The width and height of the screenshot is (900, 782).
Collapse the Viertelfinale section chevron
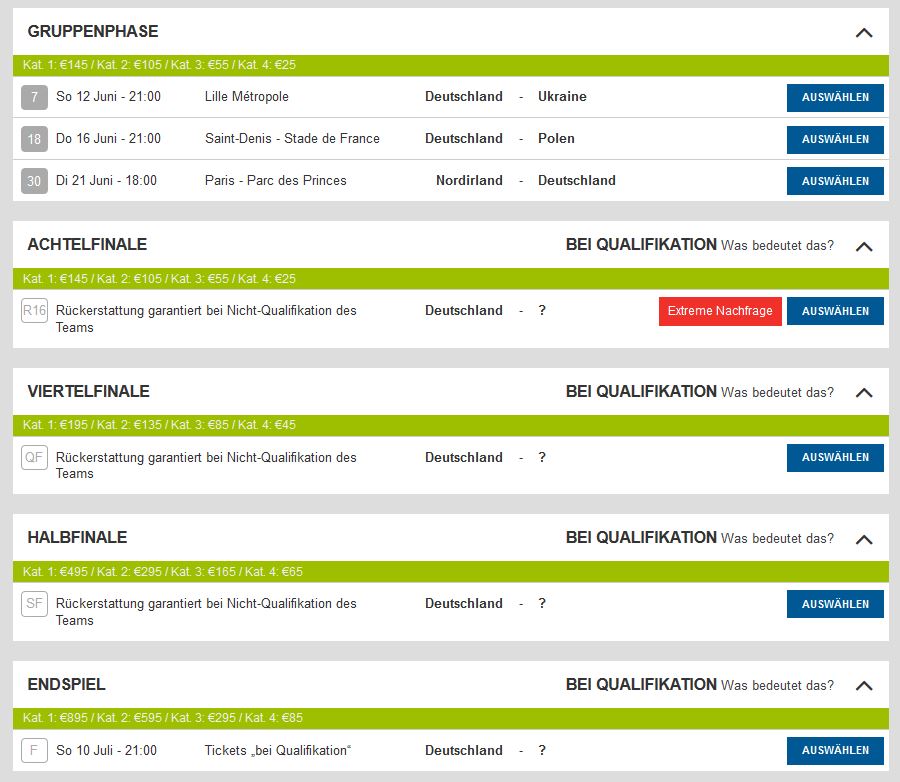(864, 393)
